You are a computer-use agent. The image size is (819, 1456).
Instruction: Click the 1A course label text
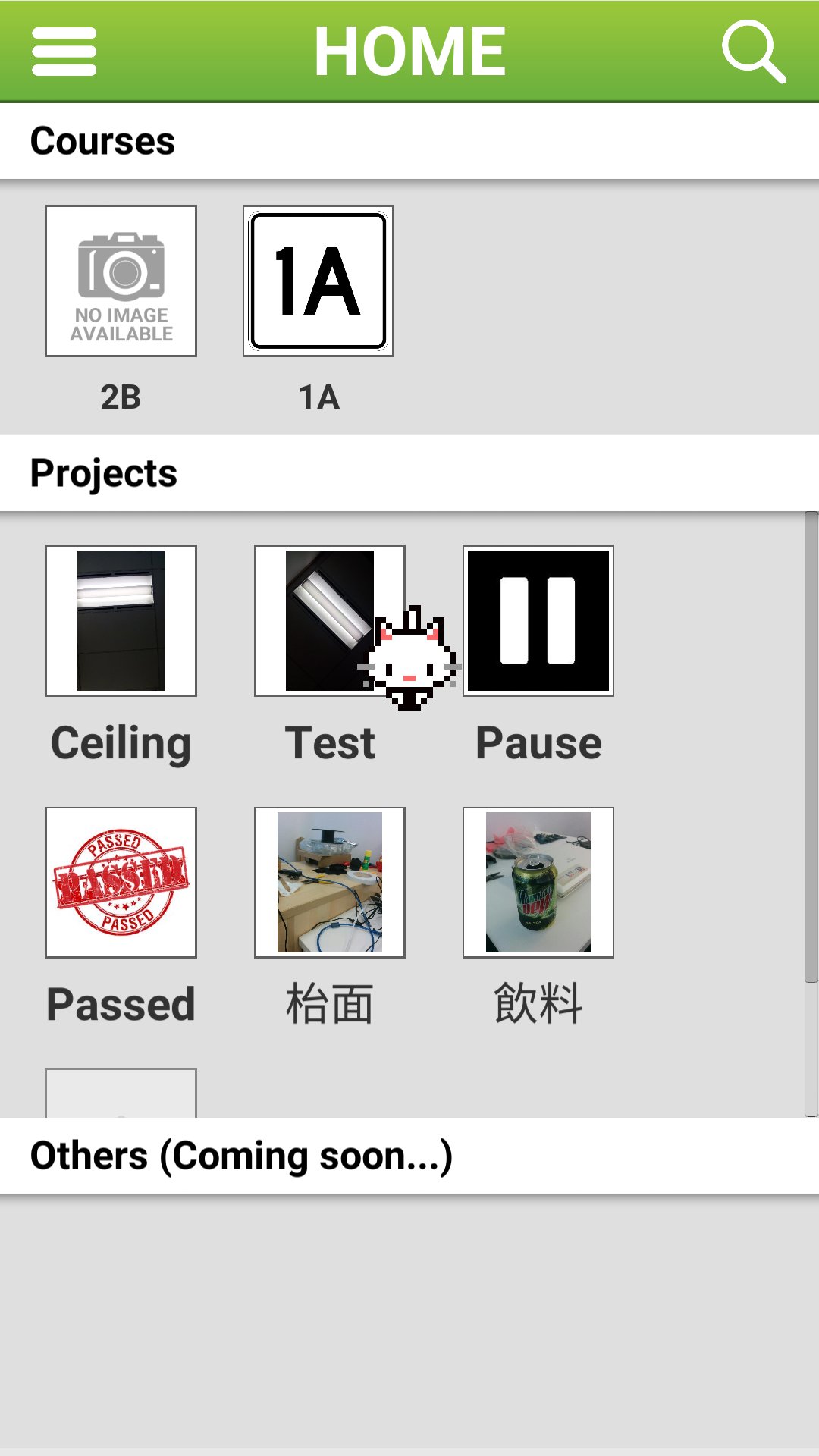click(x=318, y=397)
